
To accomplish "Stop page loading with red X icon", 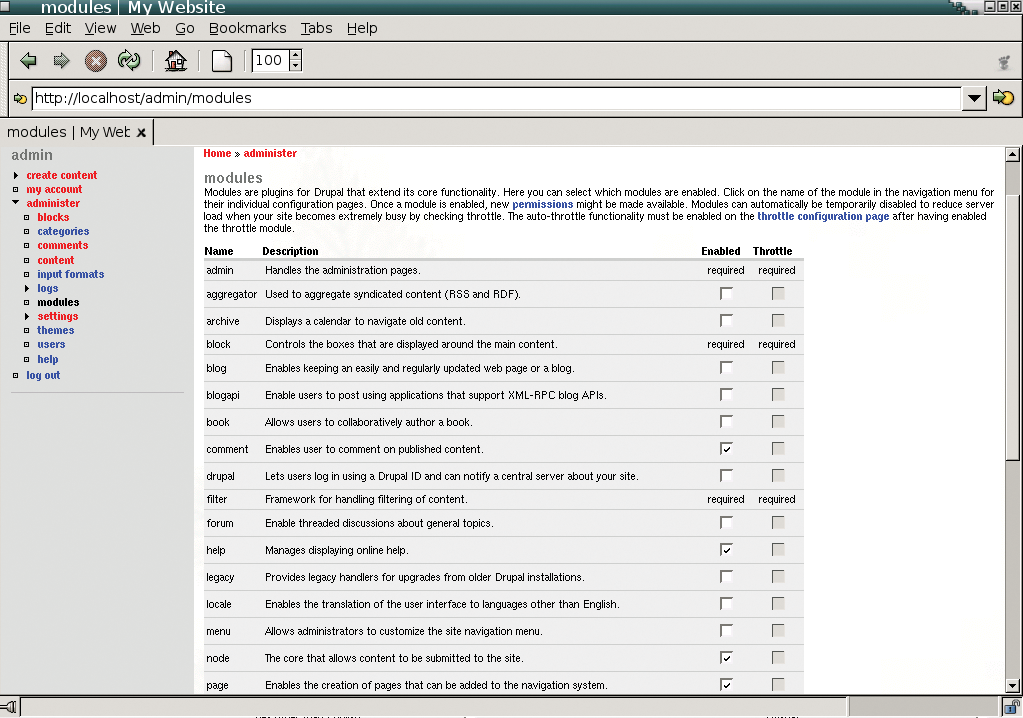I will [96, 61].
